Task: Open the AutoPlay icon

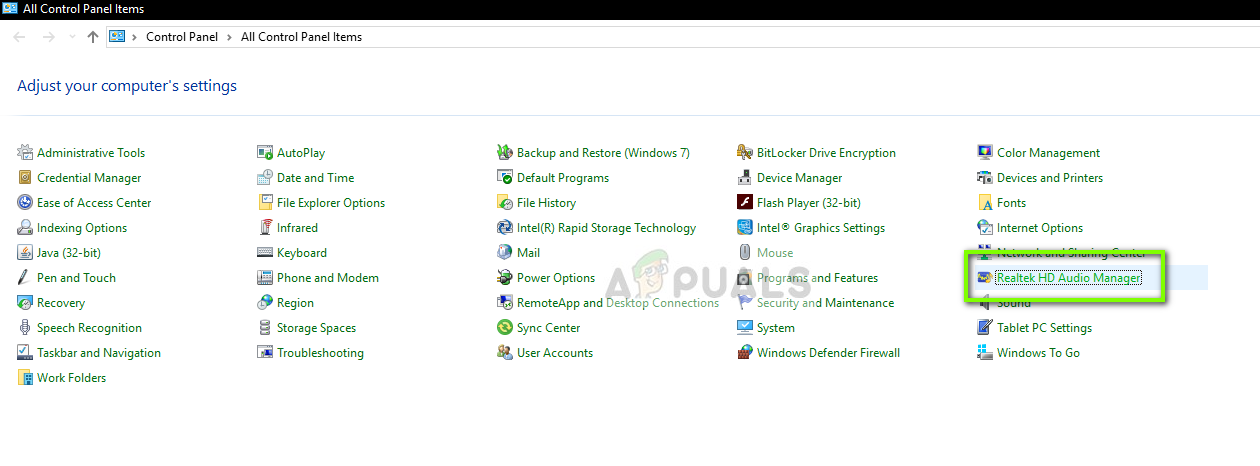Action: (x=265, y=152)
